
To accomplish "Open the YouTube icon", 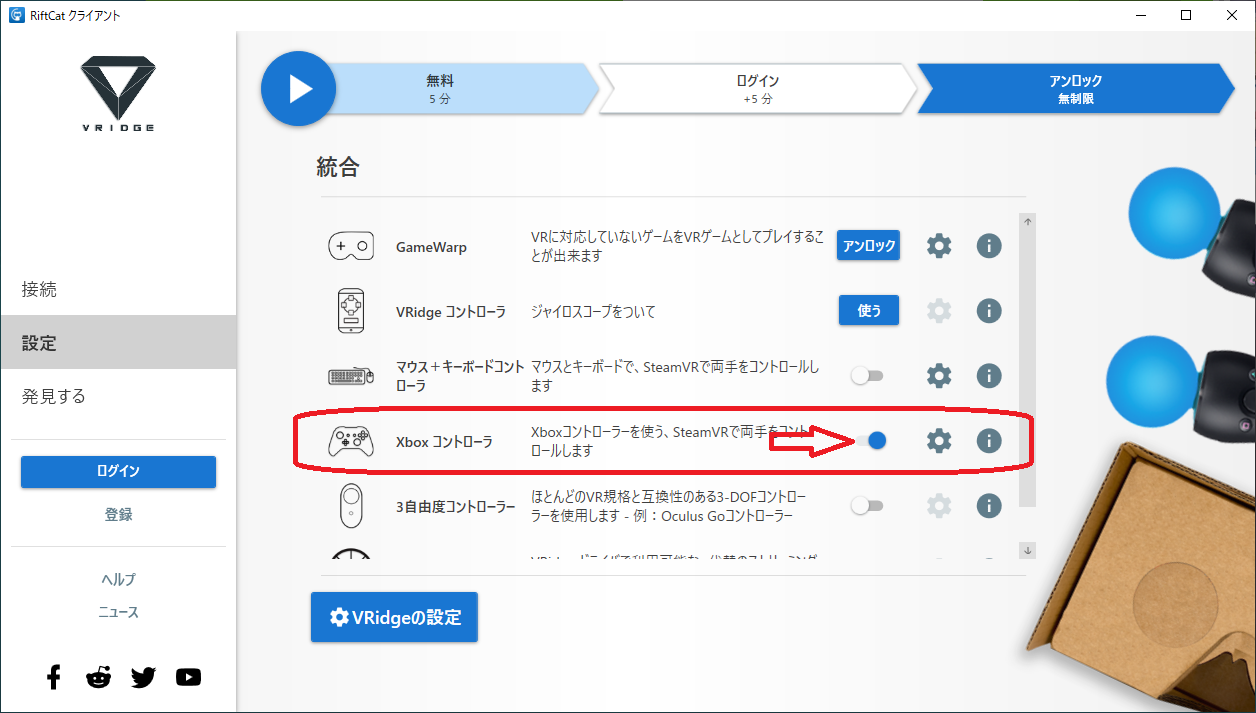I will click(x=188, y=677).
